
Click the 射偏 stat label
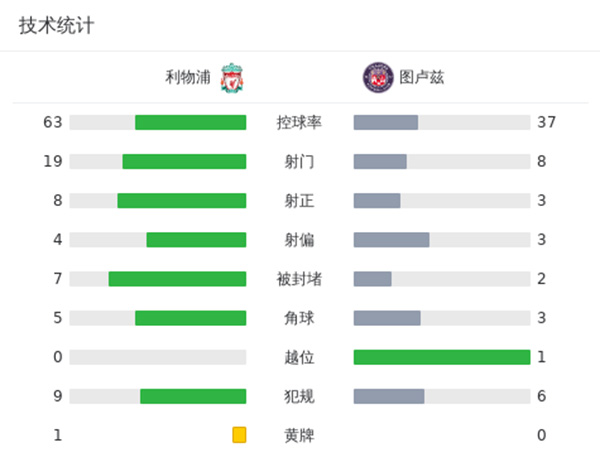pyautogui.click(x=299, y=240)
